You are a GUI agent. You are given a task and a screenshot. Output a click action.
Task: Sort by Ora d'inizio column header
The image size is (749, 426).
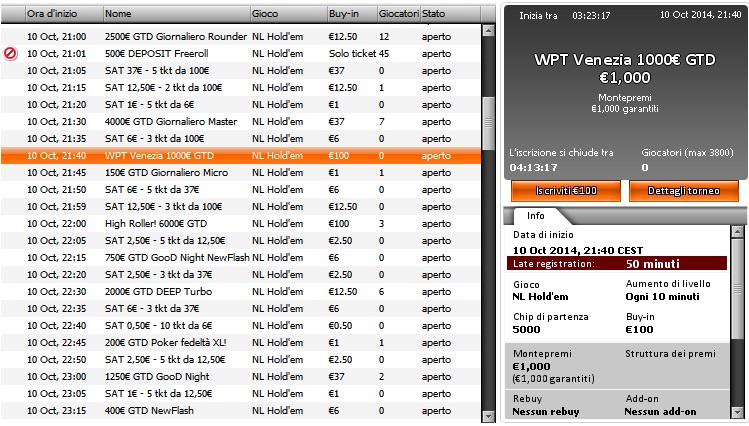pos(64,14)
